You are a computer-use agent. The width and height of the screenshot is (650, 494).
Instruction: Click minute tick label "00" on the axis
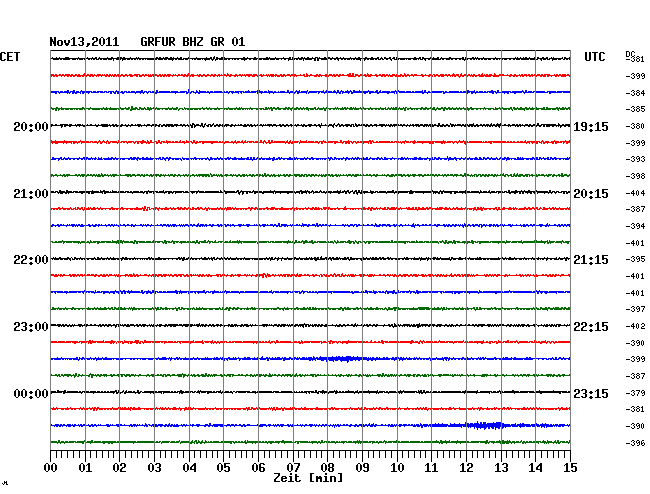[51, 468]
